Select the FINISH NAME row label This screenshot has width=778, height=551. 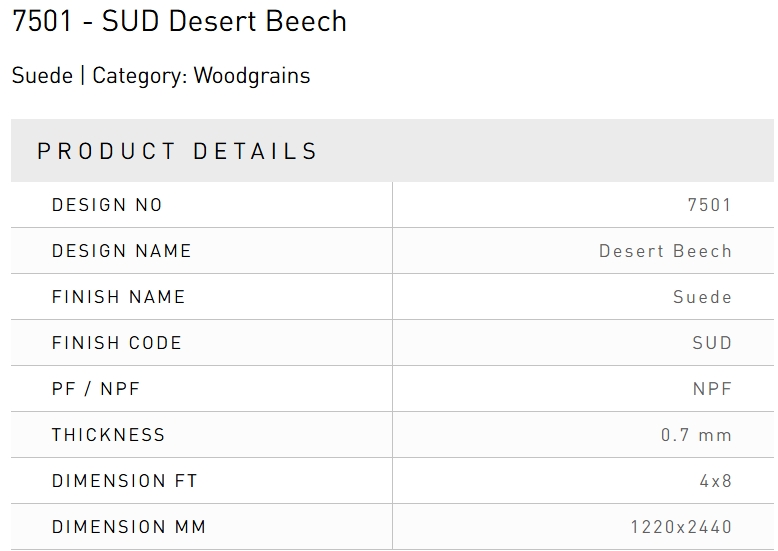pos(118,297)
